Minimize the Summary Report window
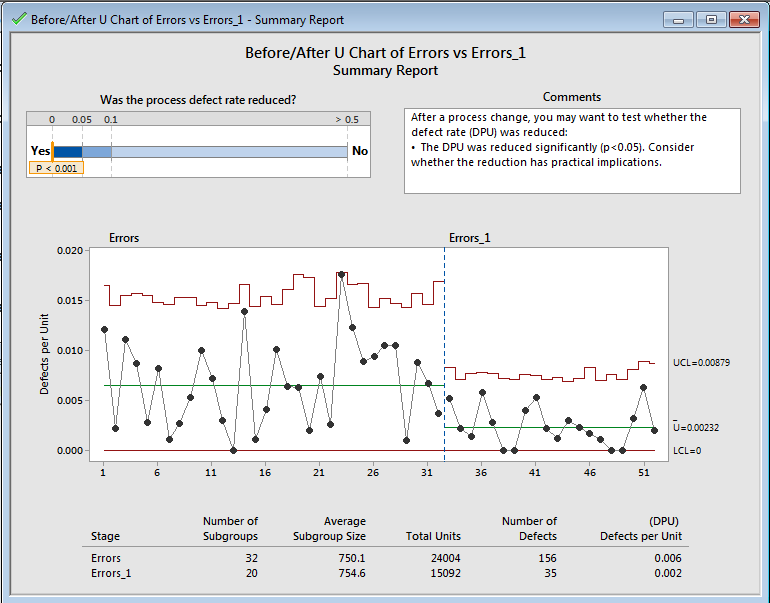 [681, 19]
